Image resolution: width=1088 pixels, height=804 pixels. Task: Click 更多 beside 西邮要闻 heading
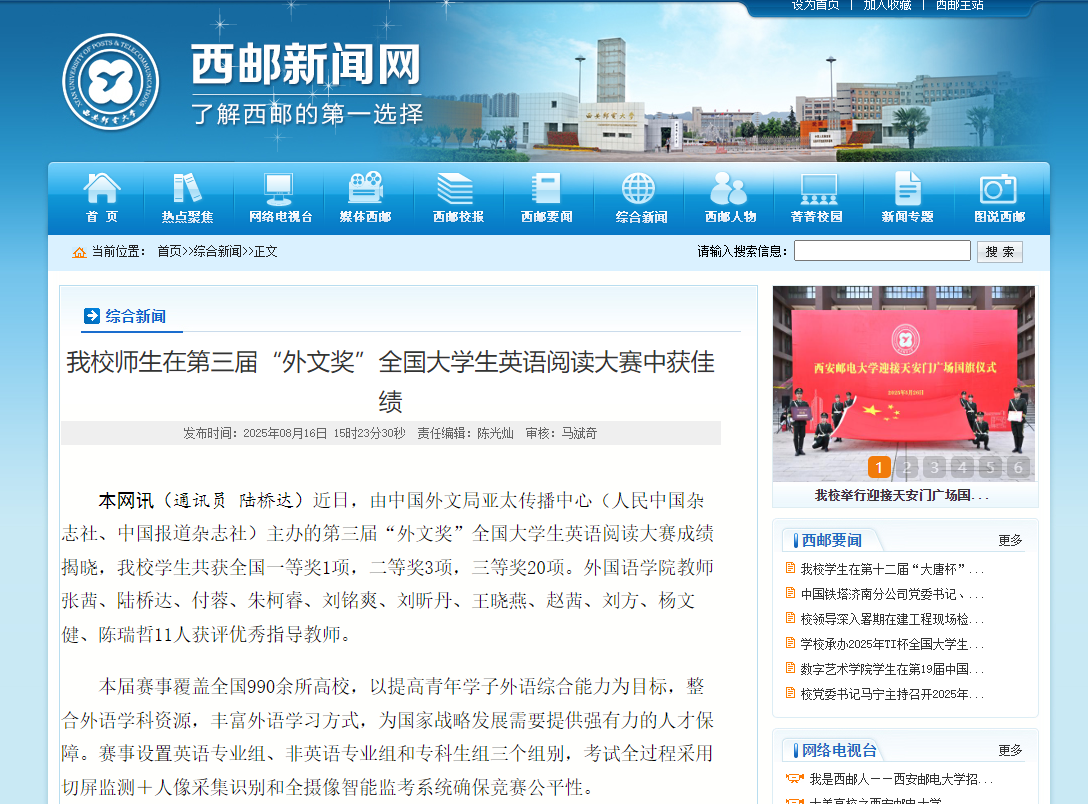(1010, 540)
